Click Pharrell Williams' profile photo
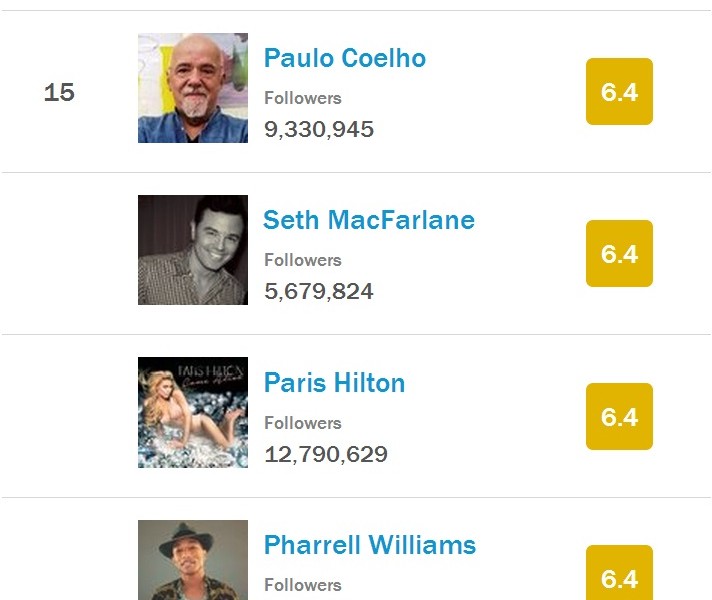The image size is (712, 600). [x=193, y=560]
